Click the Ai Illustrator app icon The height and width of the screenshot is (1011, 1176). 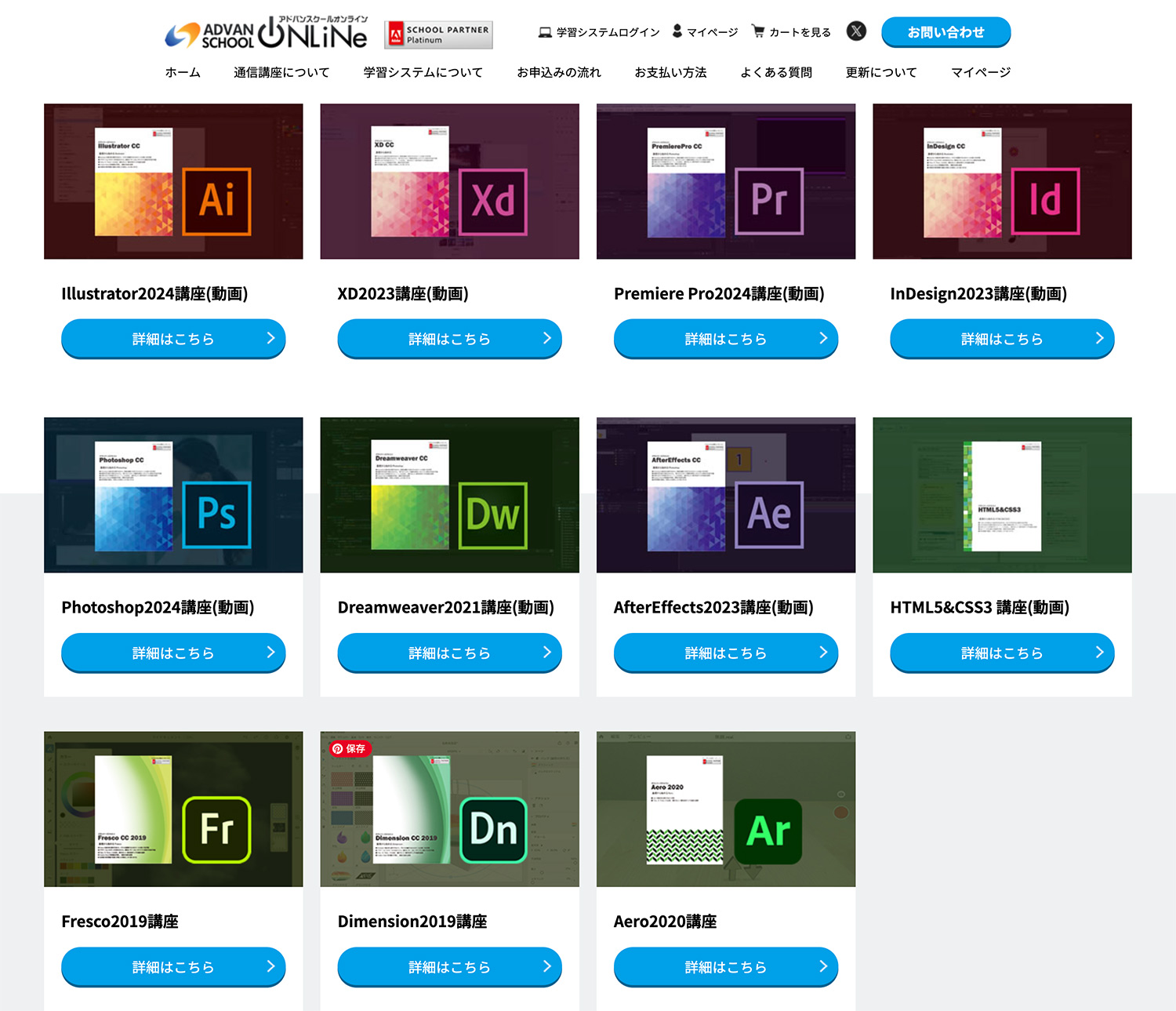point(216,202)
